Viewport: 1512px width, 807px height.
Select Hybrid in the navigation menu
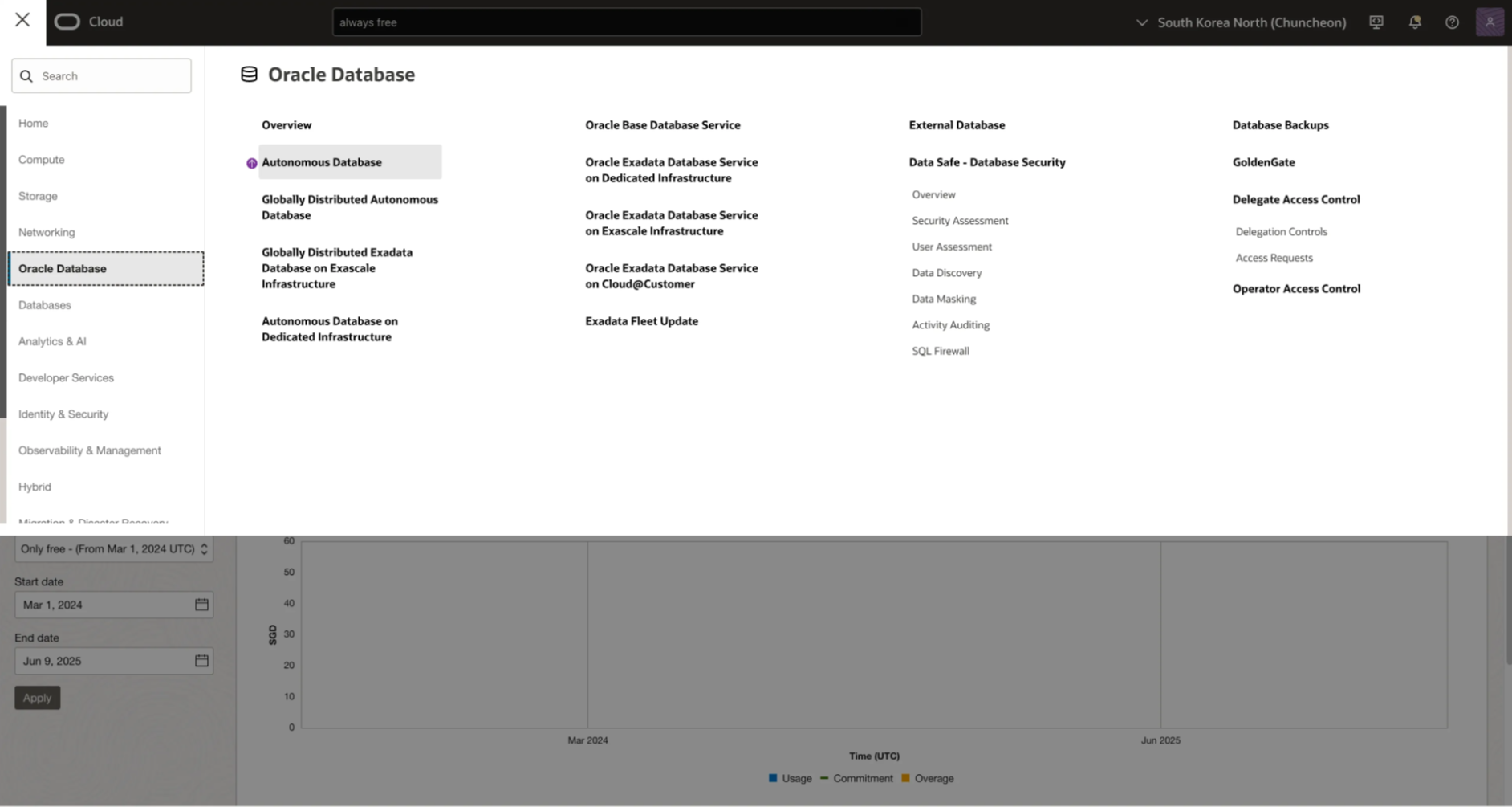[35, 487]
